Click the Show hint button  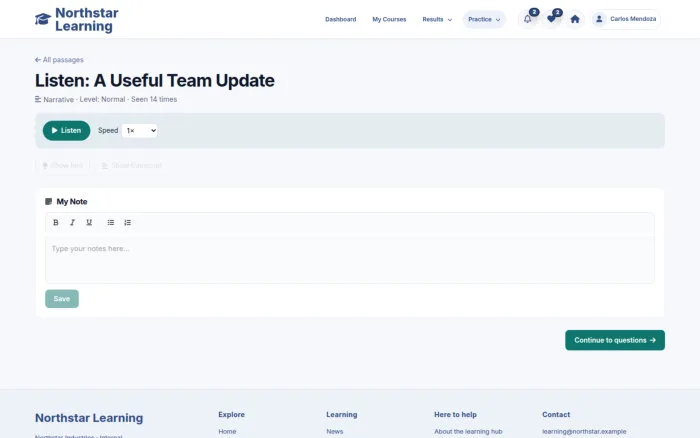point(62,166)
